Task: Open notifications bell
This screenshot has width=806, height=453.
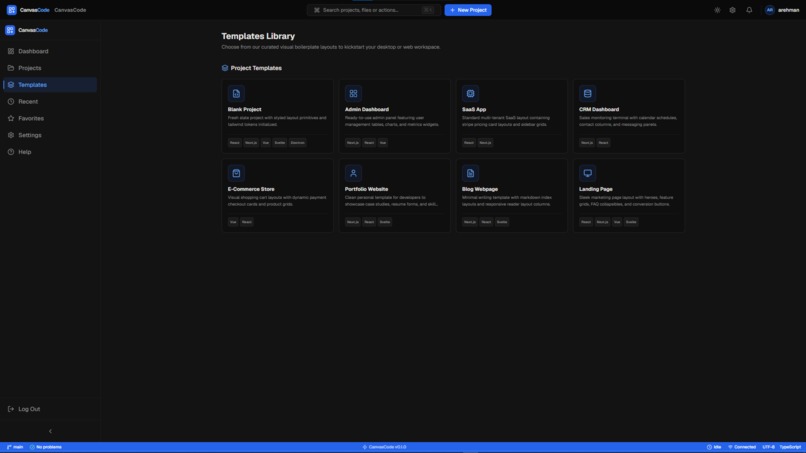Action: (x=749, y=10)
